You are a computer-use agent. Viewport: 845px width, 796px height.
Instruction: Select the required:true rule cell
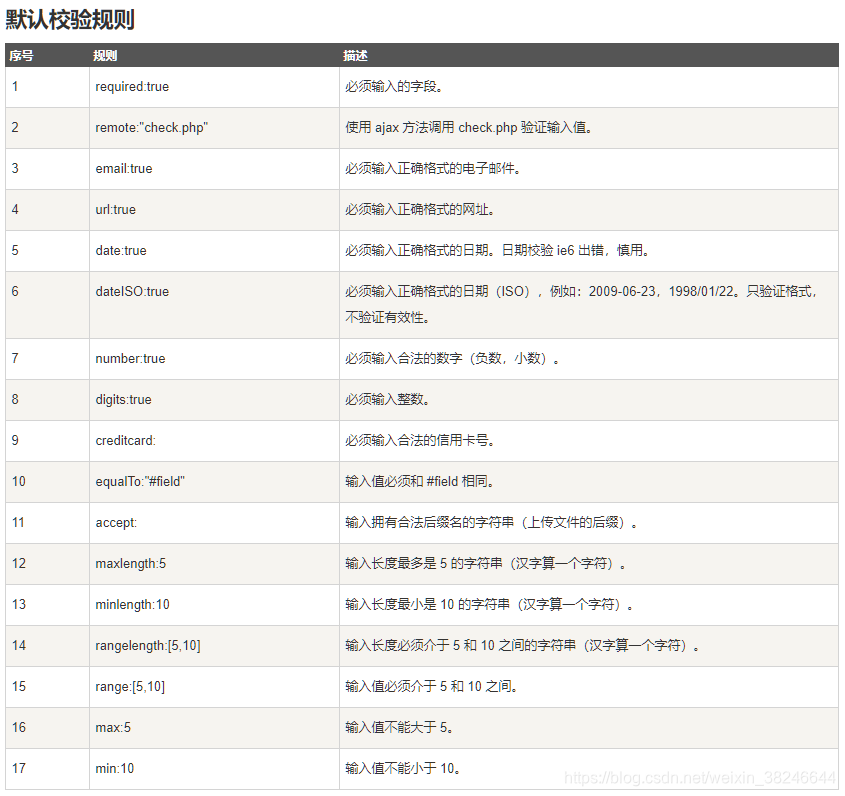point(214,87)
